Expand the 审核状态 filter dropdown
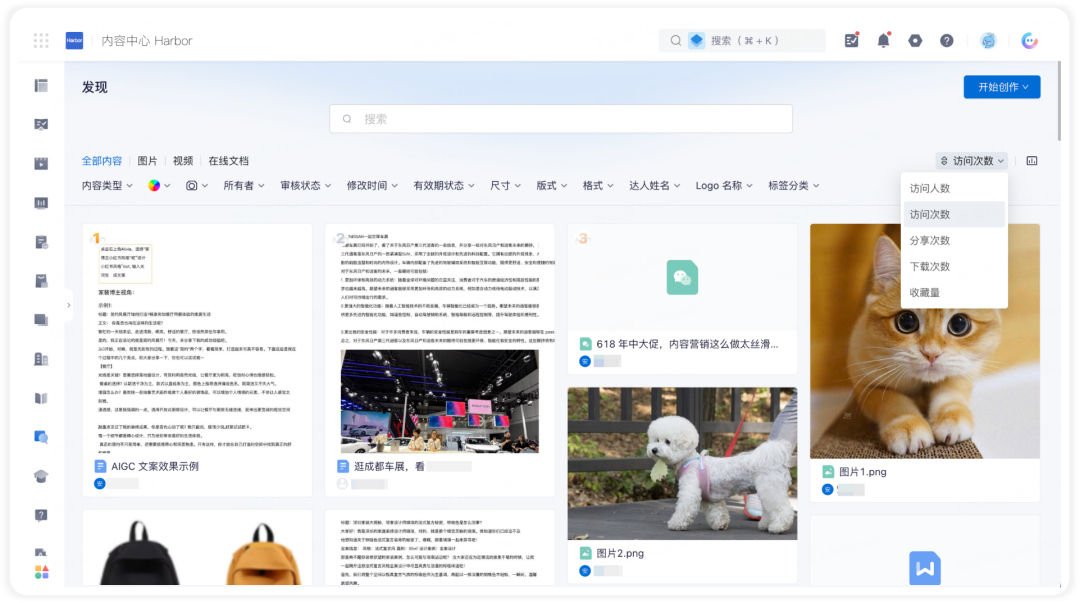The height and width of the screenshot is (603, 1080). [x=305, y=185]
